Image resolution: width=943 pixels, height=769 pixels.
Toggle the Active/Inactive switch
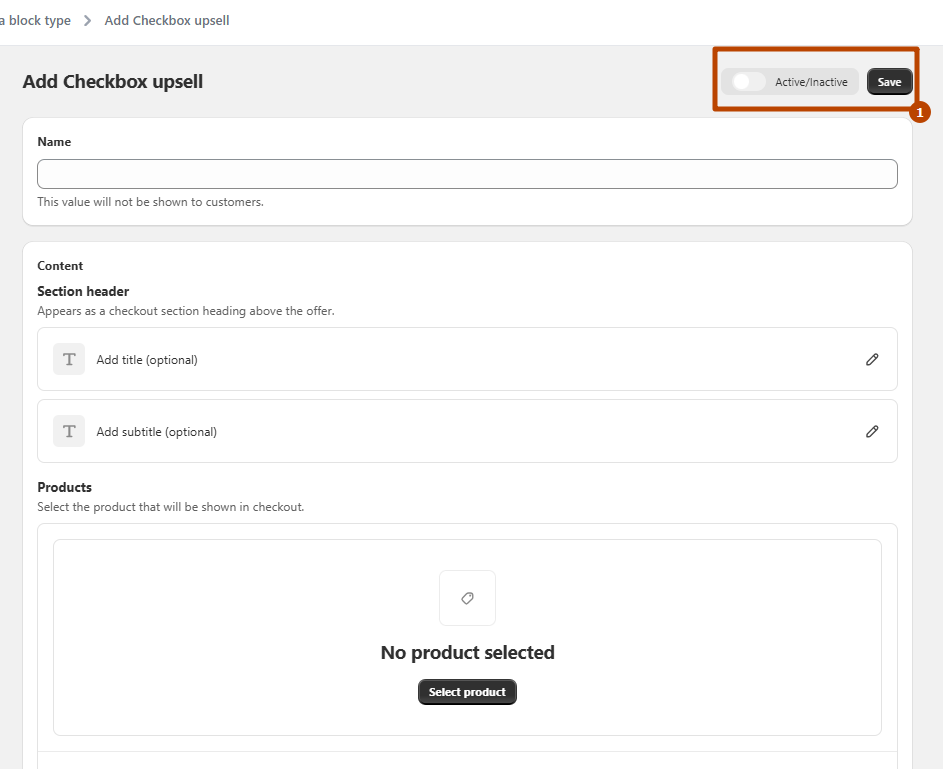pyautogui.click(x=748, y=82)
